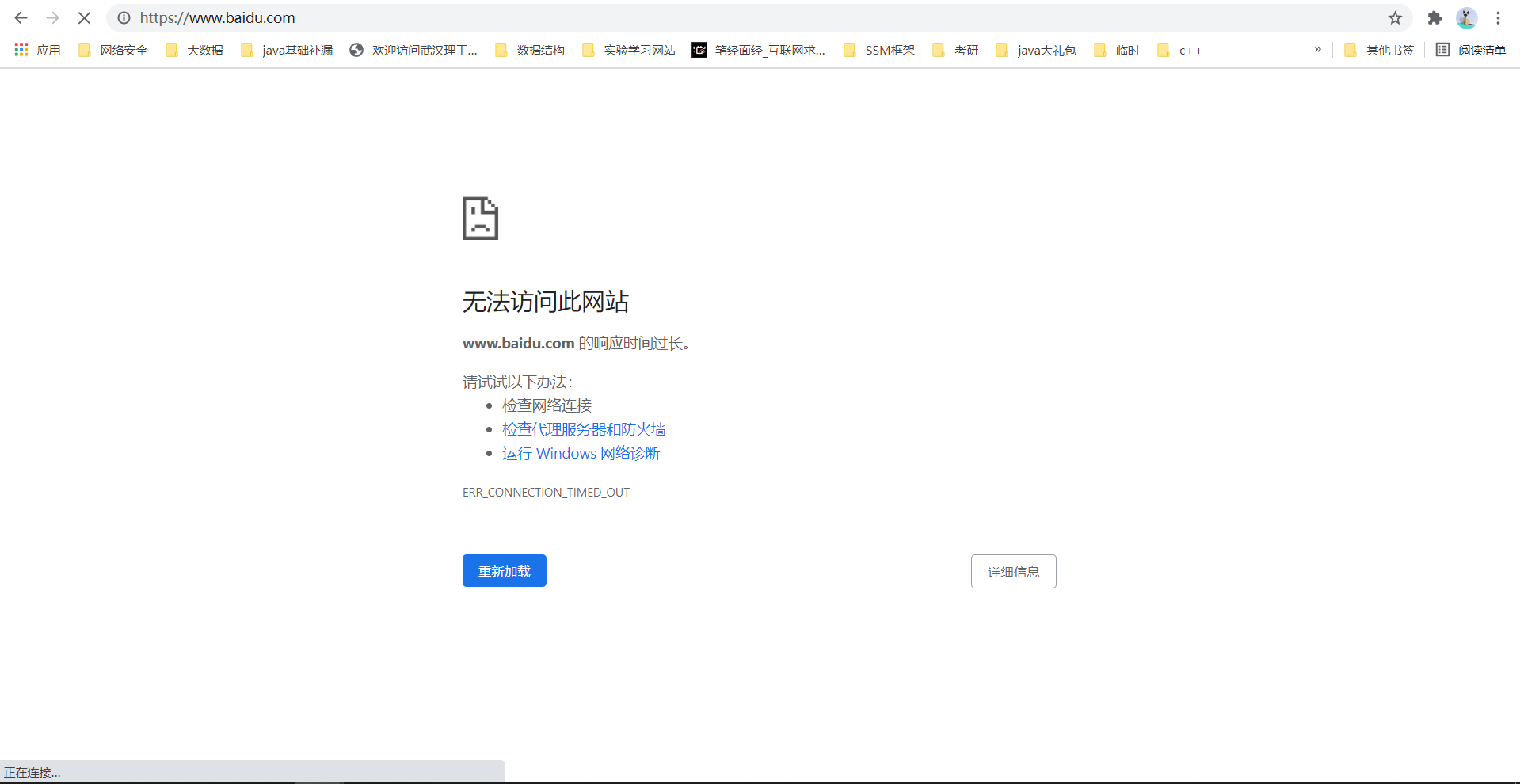Click the 重新加载 reload button
This screenshot has width=1520, height=784.
(x=505, y=571)
